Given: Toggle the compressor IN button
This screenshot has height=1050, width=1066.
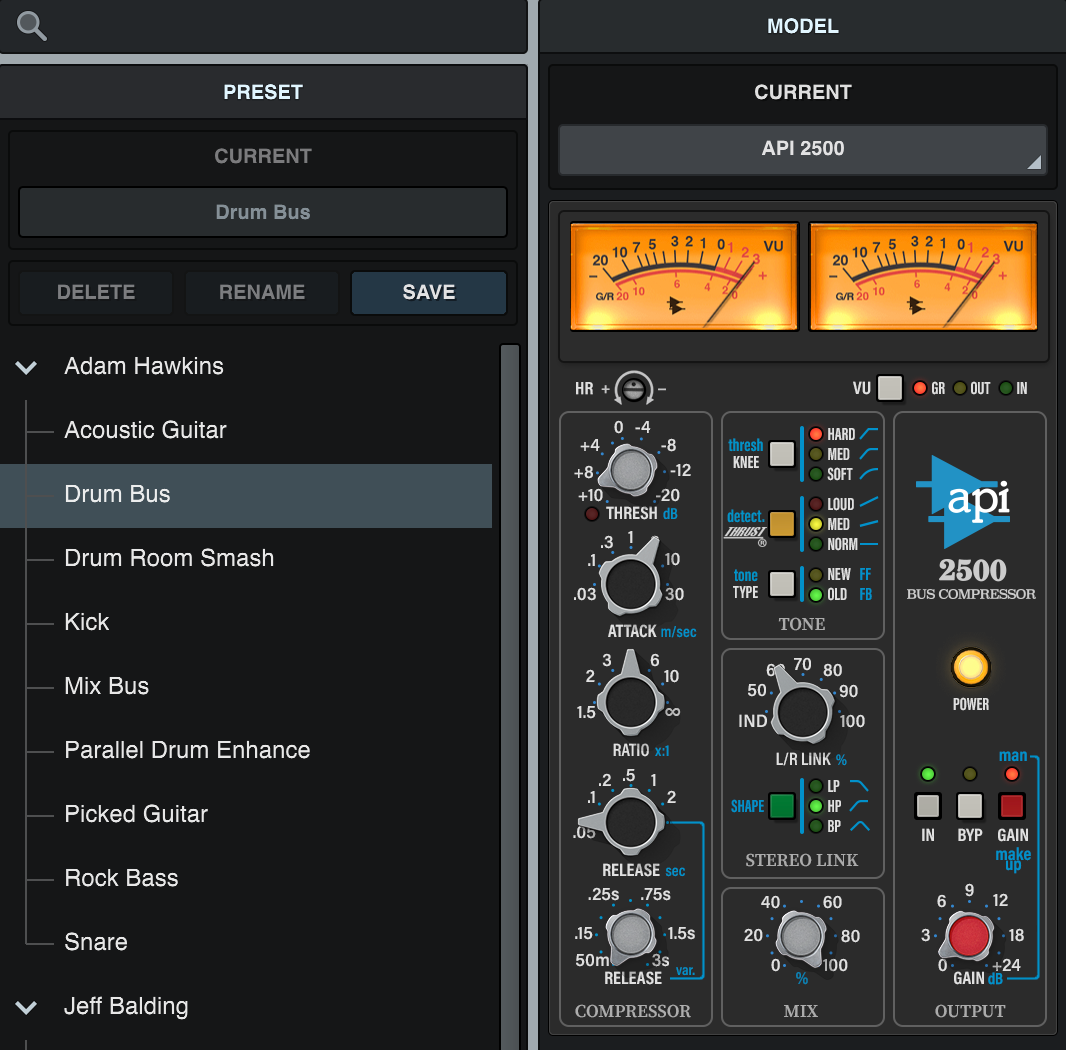Looking at the screenshot, I should pos(928,806).
